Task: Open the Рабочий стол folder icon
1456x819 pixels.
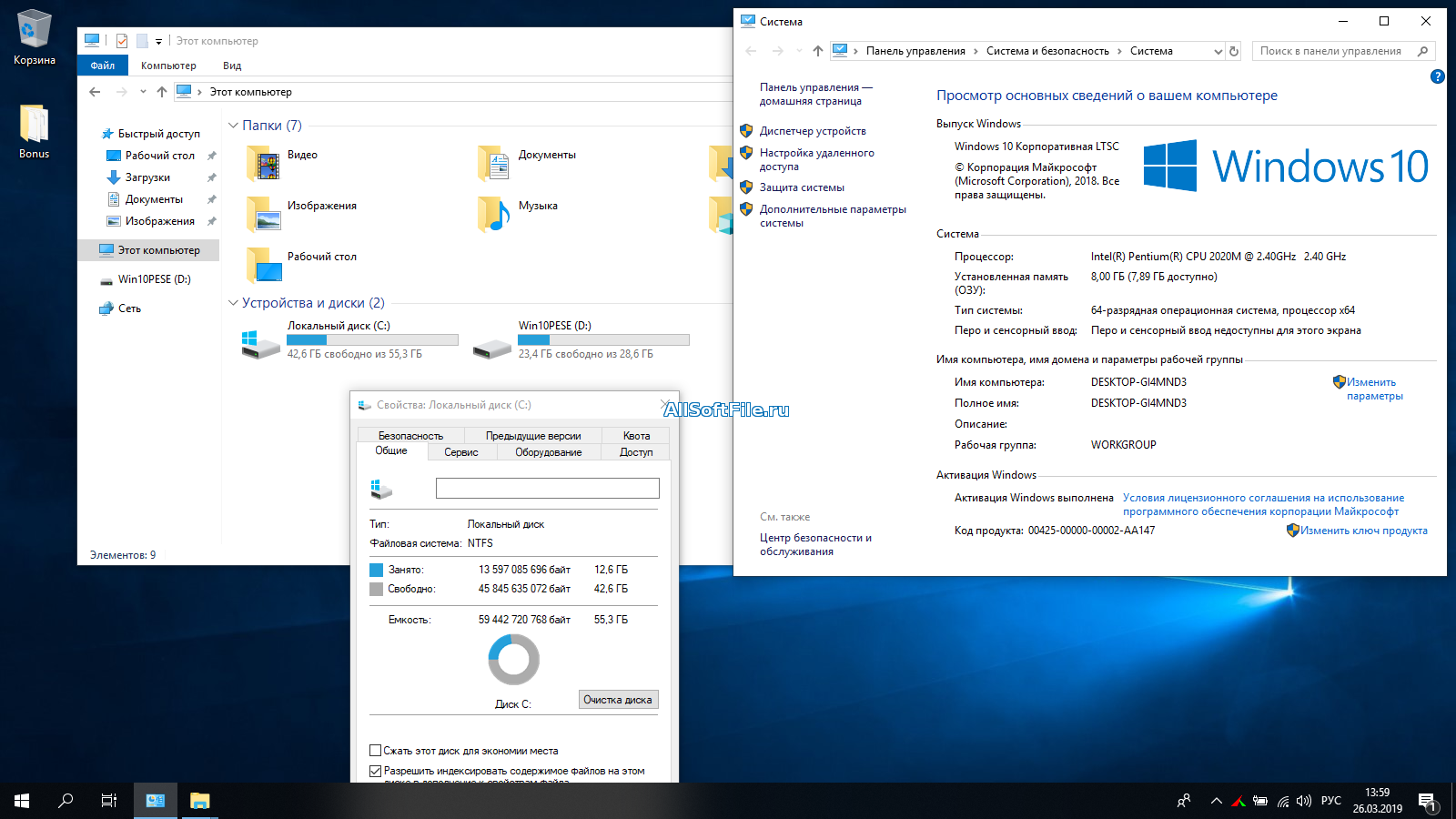Action: pyautogui.click(x=264, y=266)
